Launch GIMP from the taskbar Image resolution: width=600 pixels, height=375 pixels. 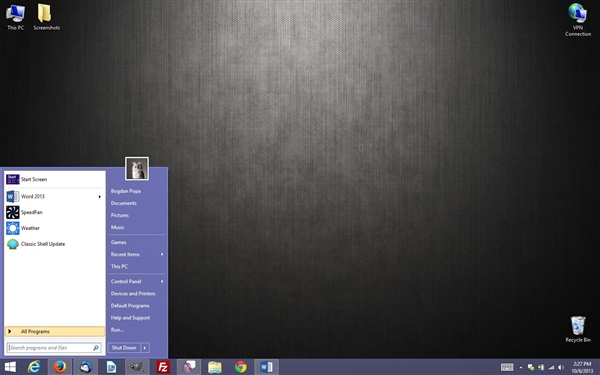137,367
